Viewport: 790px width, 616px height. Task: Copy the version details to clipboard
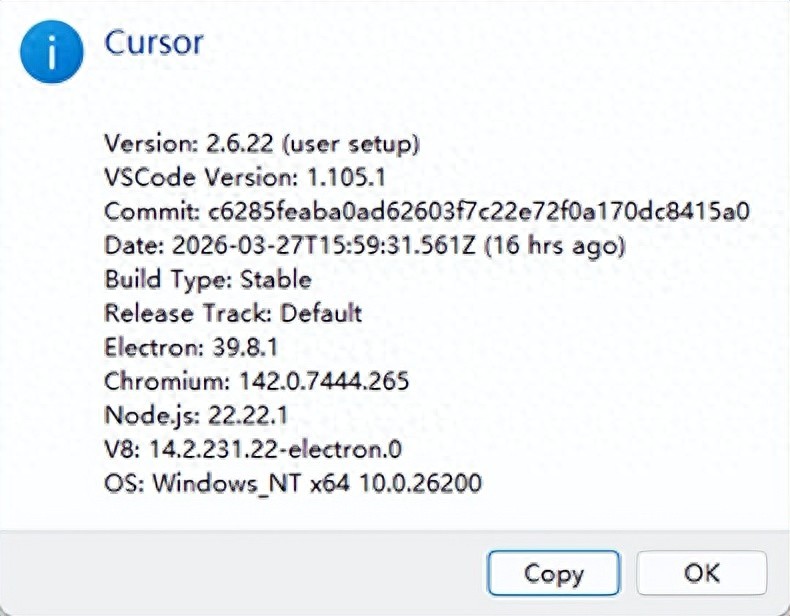coord(553,573)
